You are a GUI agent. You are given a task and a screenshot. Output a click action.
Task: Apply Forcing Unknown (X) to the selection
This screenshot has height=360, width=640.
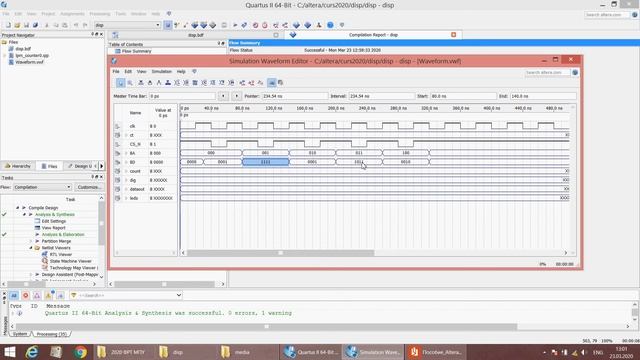click(141, 83)
